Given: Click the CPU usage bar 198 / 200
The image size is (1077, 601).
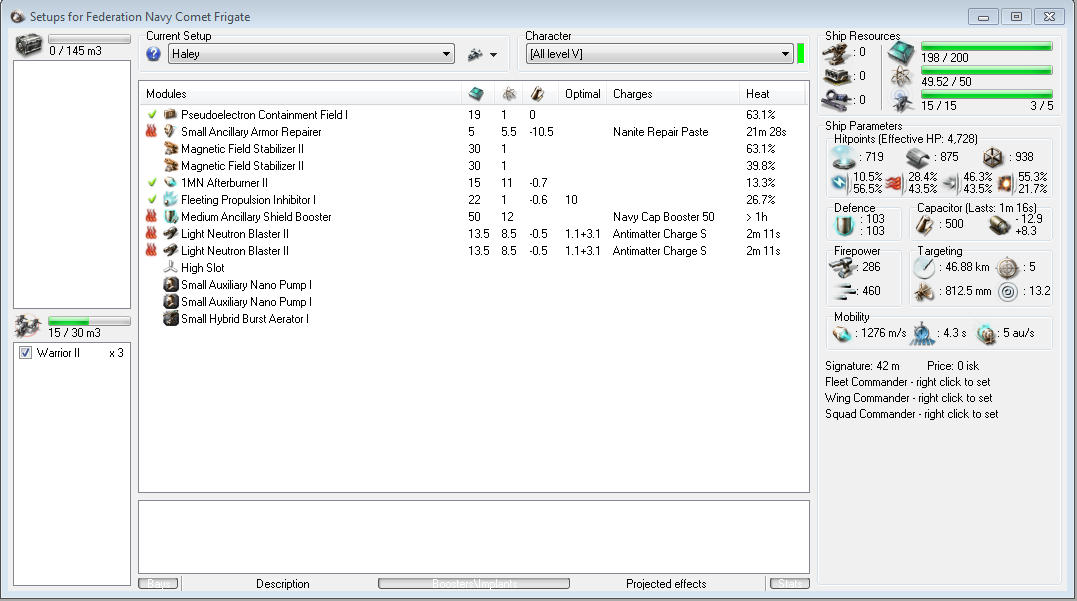Looking at the screenshot, I should point(986,47).
